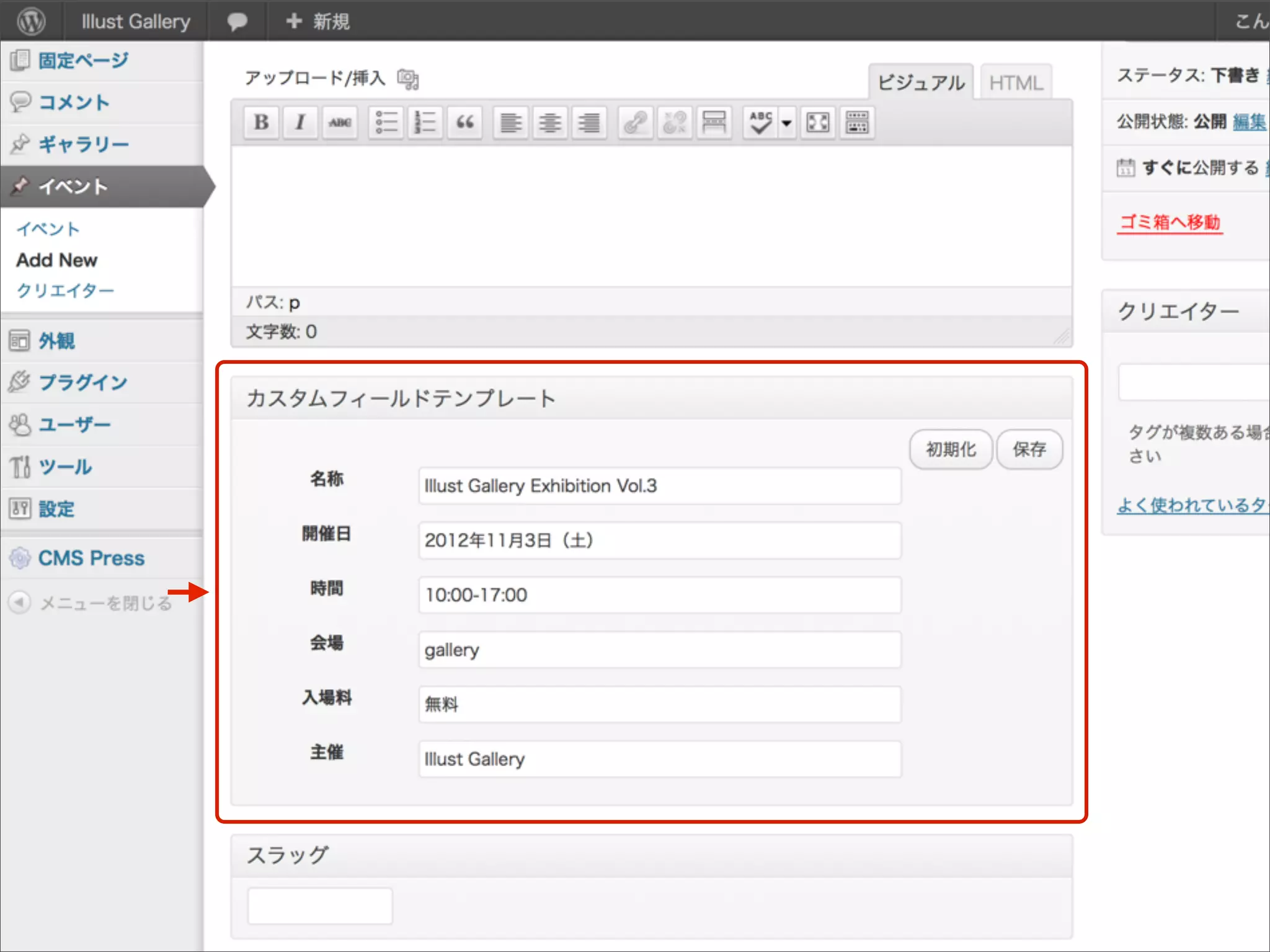Click the 保存 button

coord(1029,449)
